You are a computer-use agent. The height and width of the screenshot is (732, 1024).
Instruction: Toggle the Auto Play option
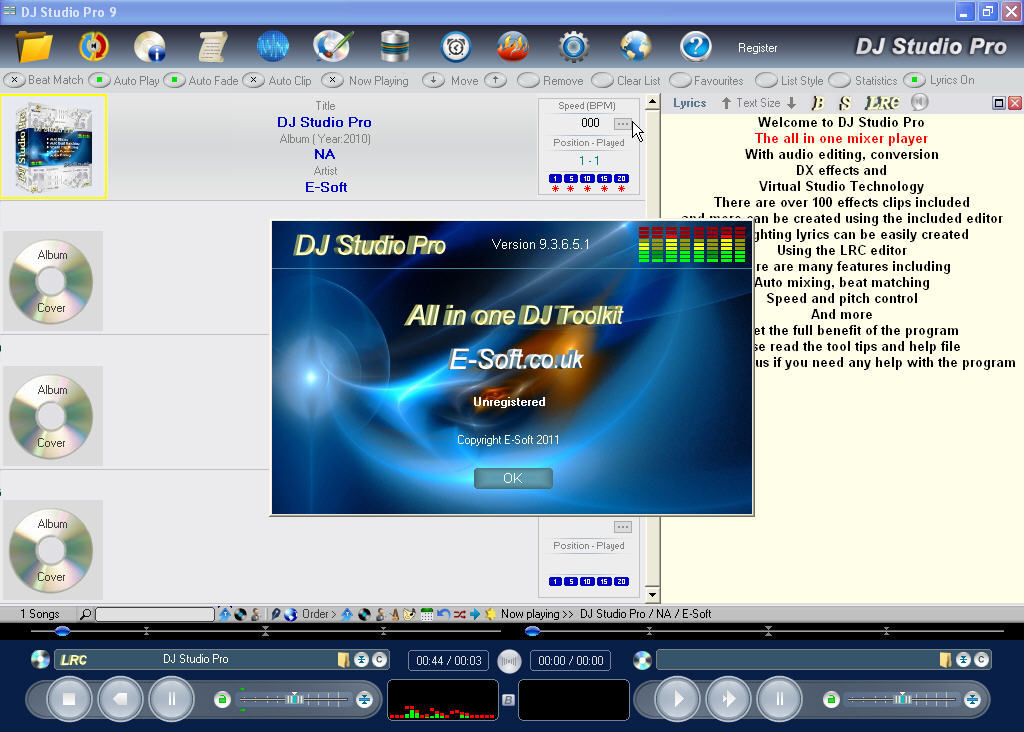click(x=99, y=80)
